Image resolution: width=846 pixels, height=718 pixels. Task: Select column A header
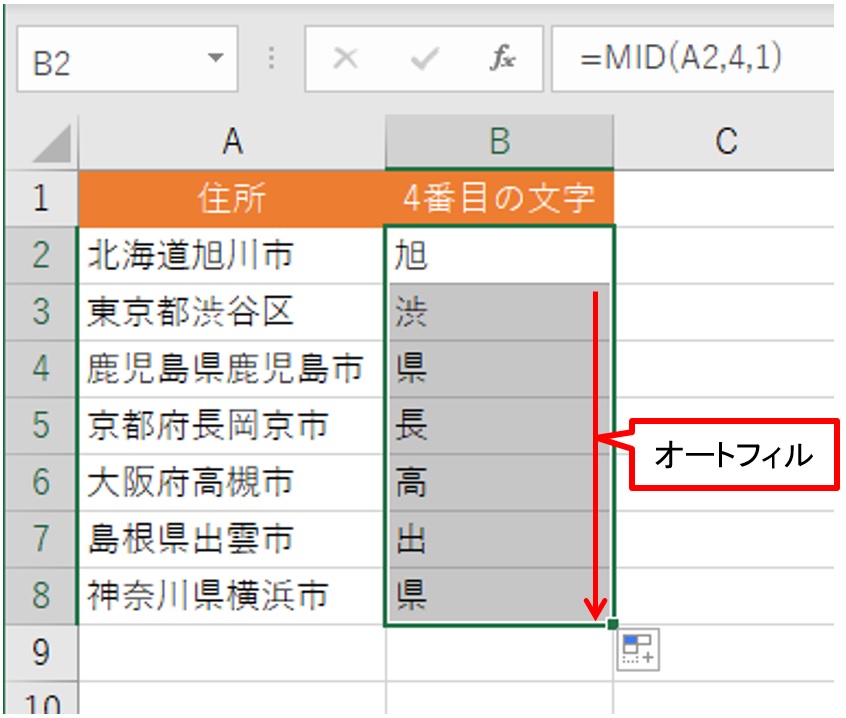pos(232,138)
